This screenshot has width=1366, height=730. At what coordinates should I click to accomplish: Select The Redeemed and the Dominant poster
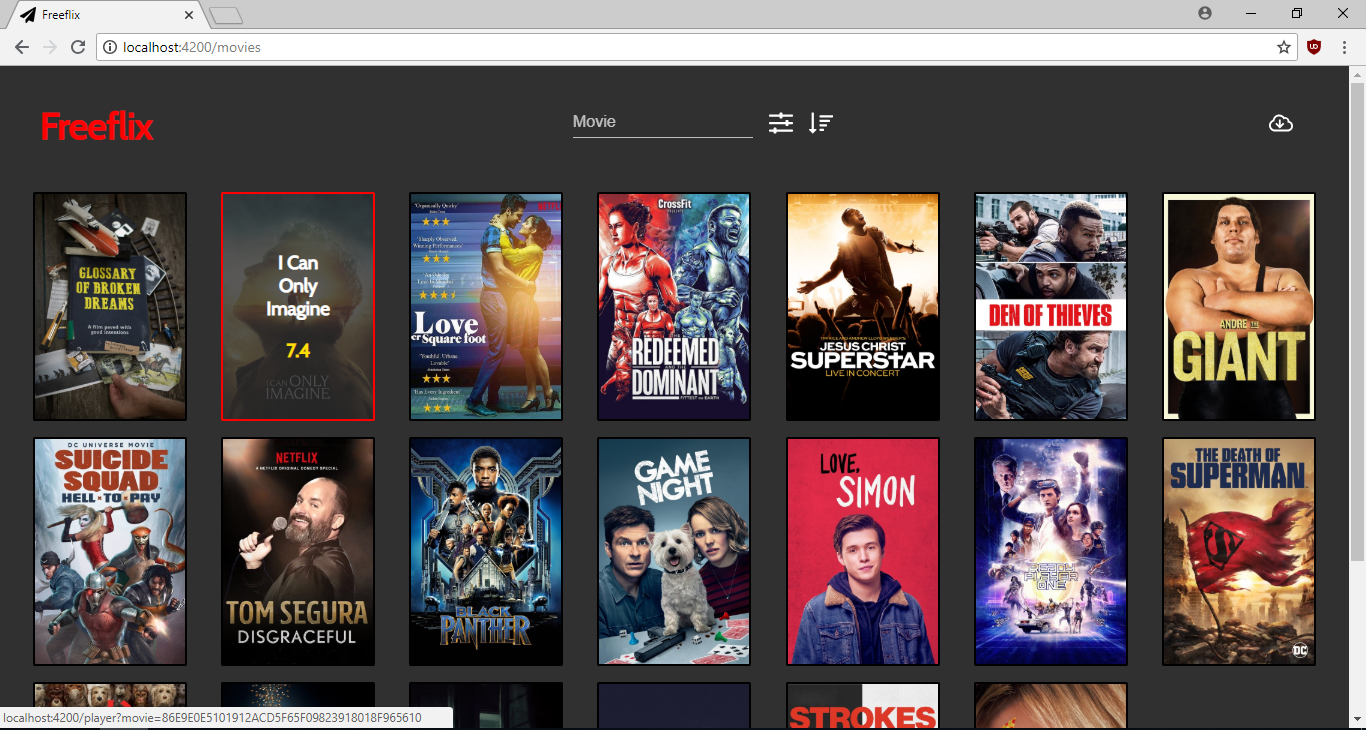[x=674, y=306]
